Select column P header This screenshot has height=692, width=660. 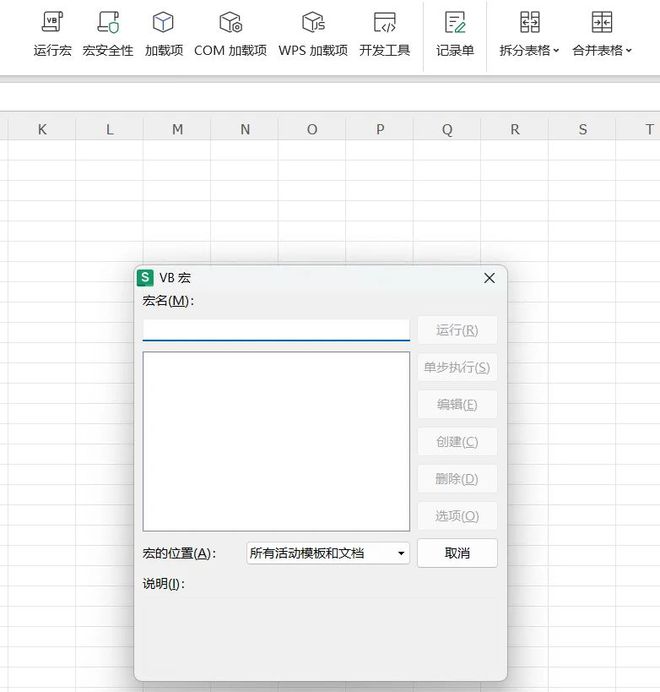pos(380,129)
